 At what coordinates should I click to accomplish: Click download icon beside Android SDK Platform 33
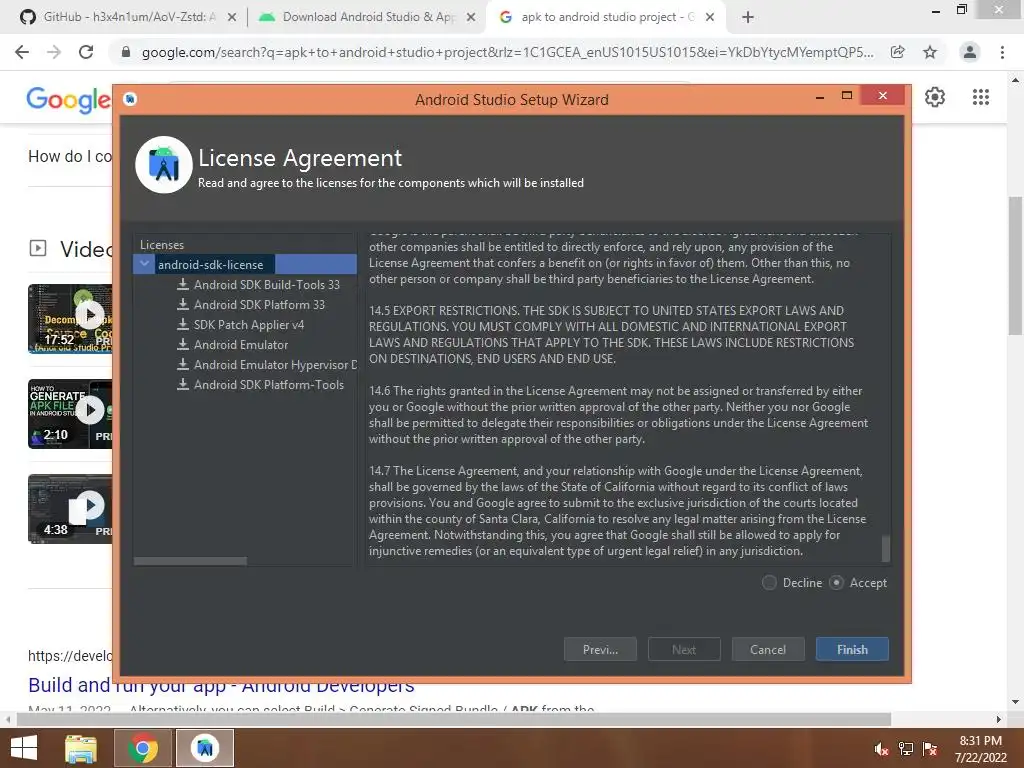click(183, 304)
